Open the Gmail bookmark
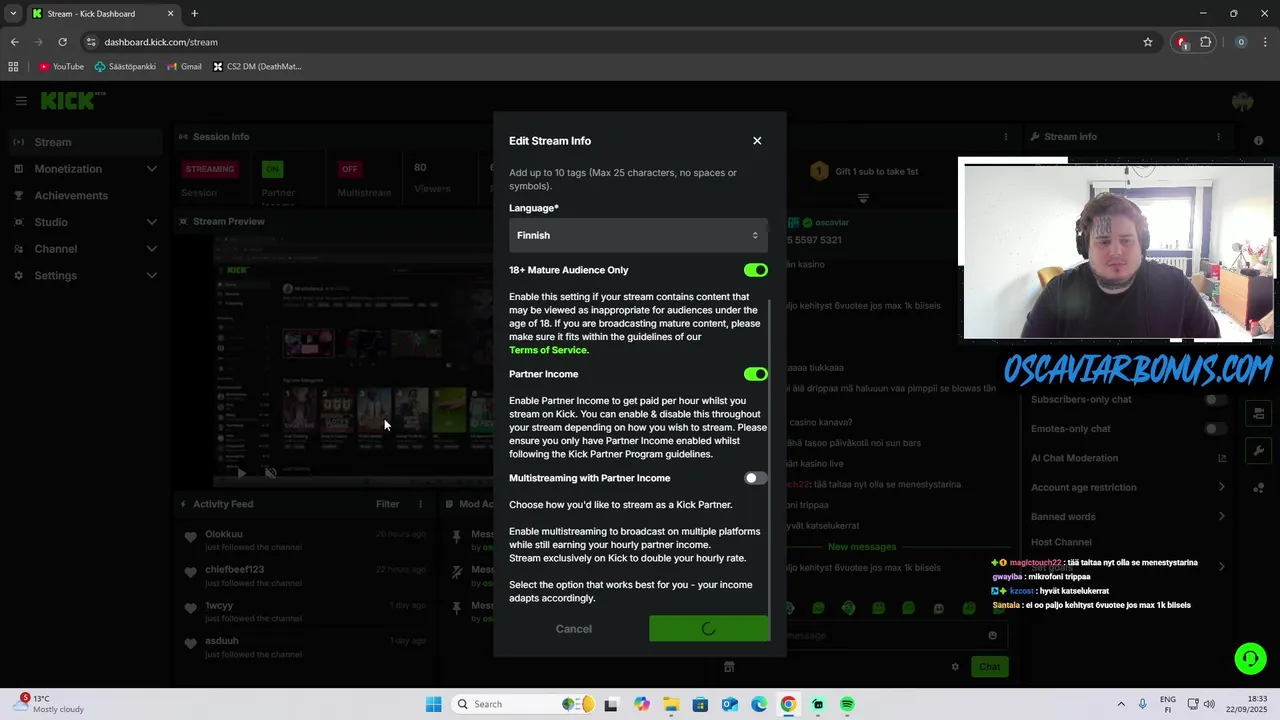This screenshot has height=720, width=1280. point(184,67)
